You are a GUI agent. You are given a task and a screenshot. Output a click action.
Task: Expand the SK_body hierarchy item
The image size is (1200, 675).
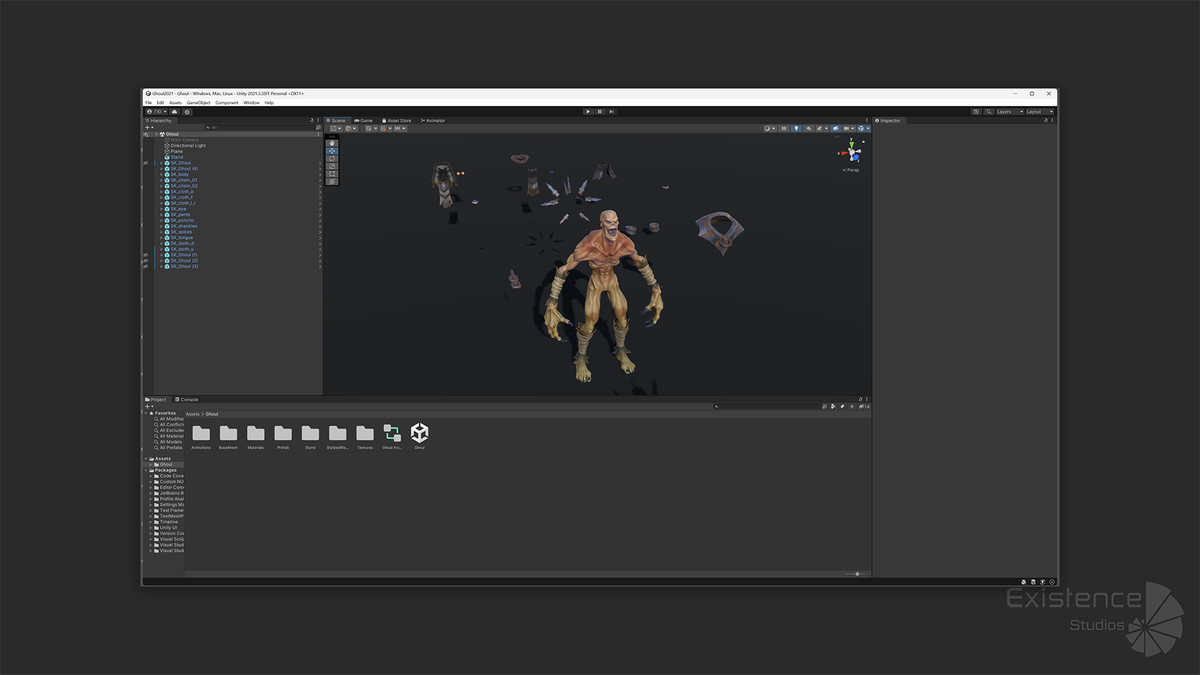(160, 175)
